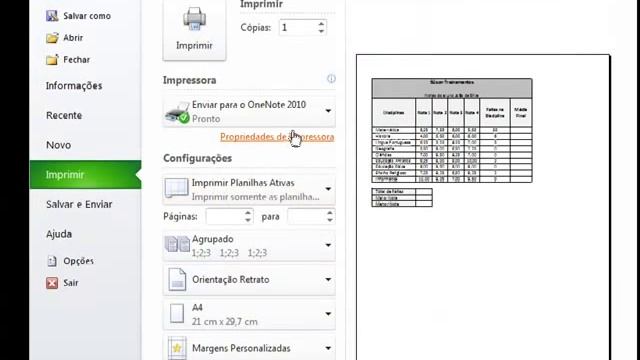The height and width of the screenshot is (360, 640).
Task: Click the Orientação Retrato page icon
Action: point(177,280)
